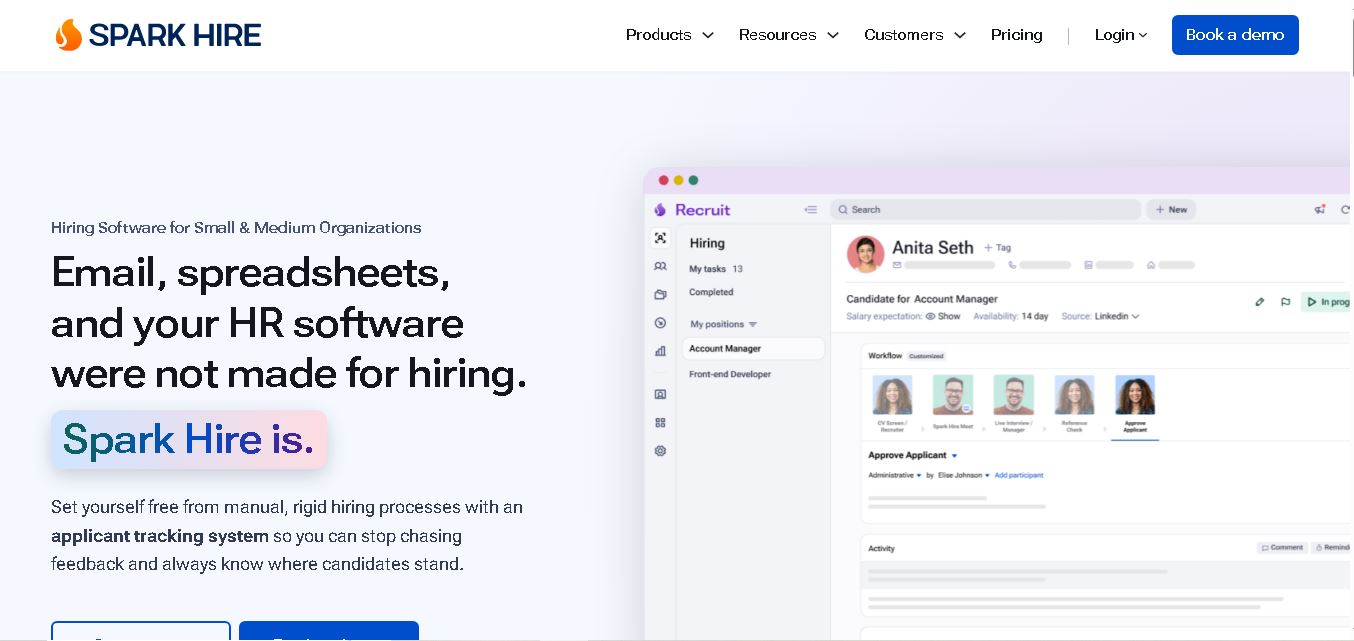The height and width of the screenshot is (641, 1354).
Task: Click the Customized workflow badge
Action: [926, 356]
